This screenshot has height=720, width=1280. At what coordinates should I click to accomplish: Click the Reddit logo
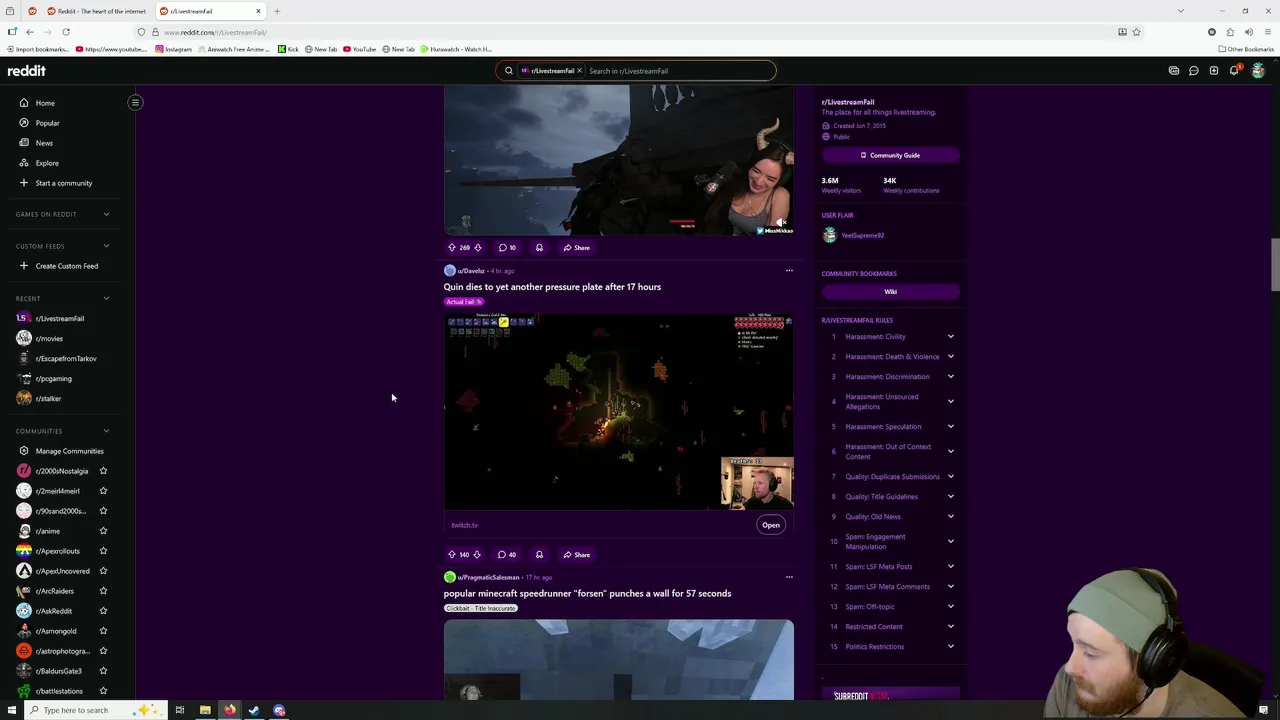click(27, 71)
